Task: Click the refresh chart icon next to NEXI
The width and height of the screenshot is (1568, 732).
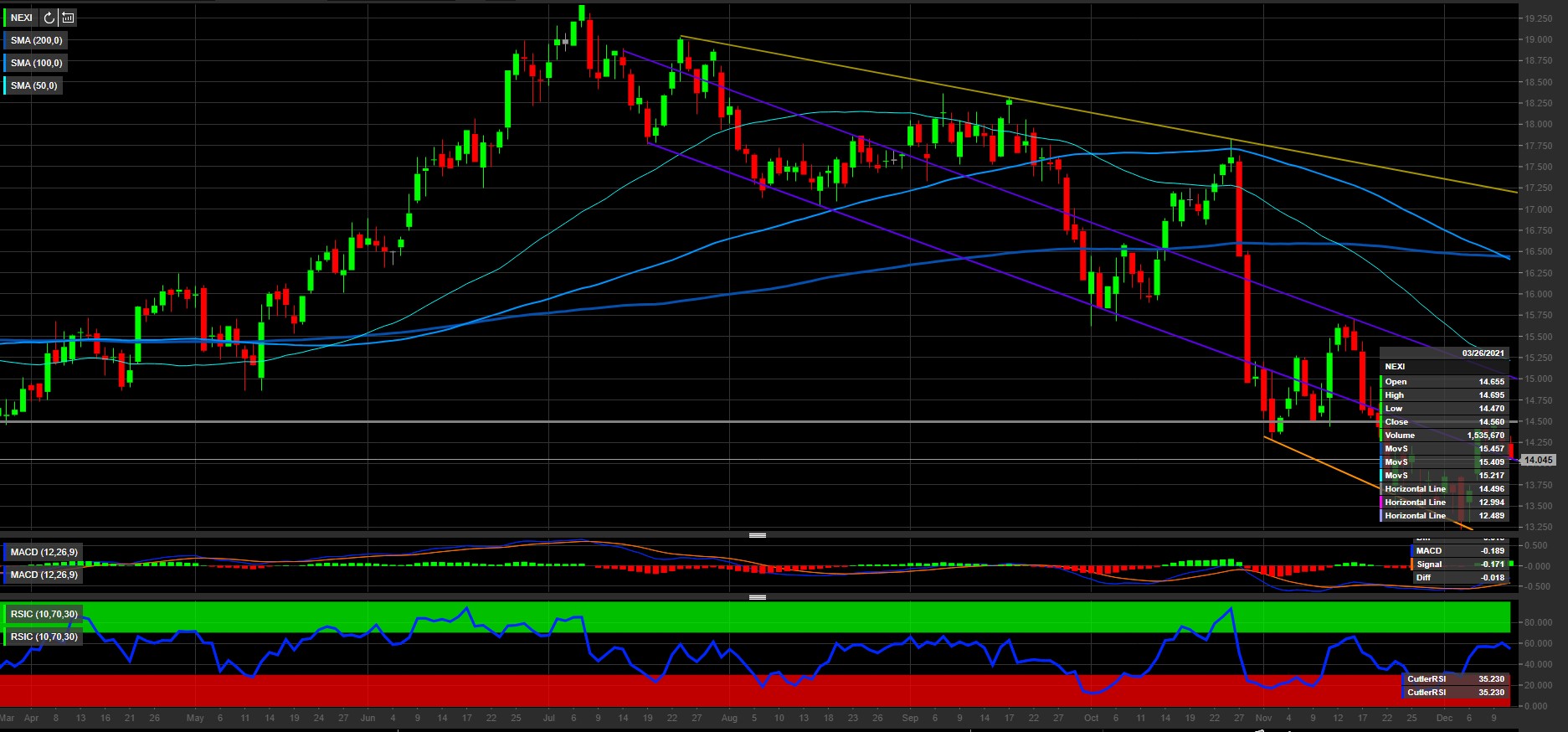Action: [x=49, y=18]
